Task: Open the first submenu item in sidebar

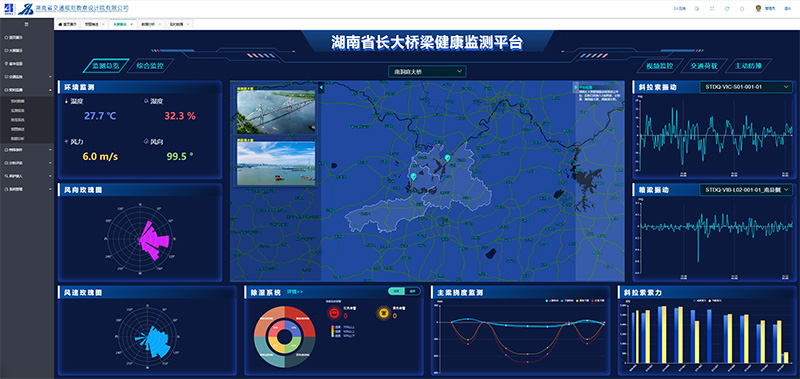Action: point(27,101)
